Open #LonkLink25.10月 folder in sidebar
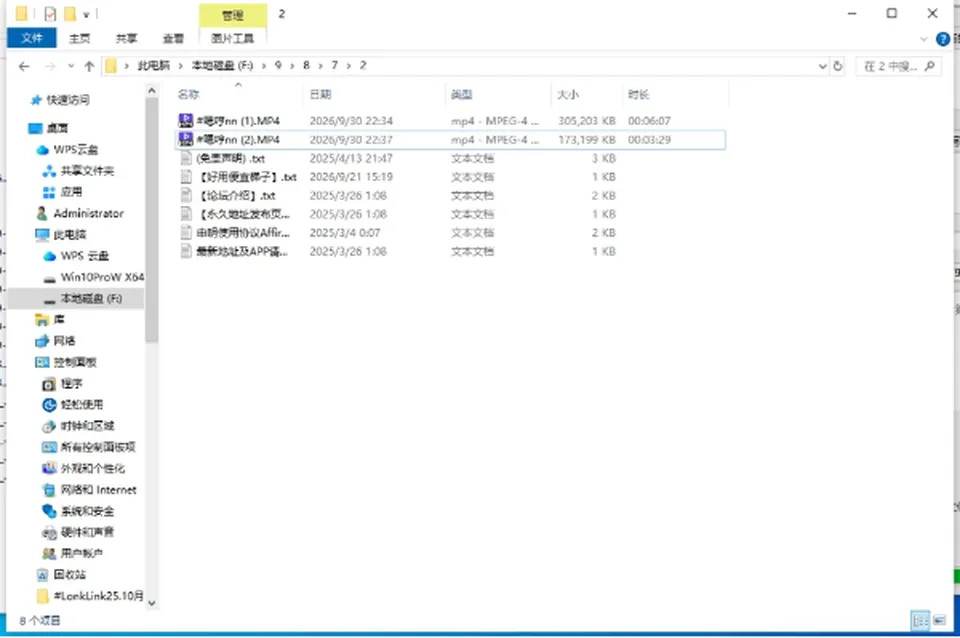 (x=91, y=596)
